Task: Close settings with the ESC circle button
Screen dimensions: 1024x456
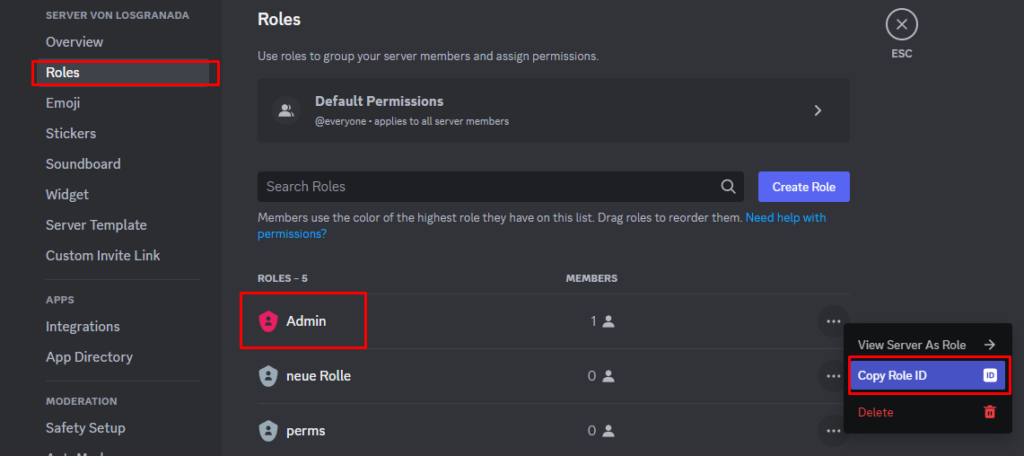Action: [902, 25]
